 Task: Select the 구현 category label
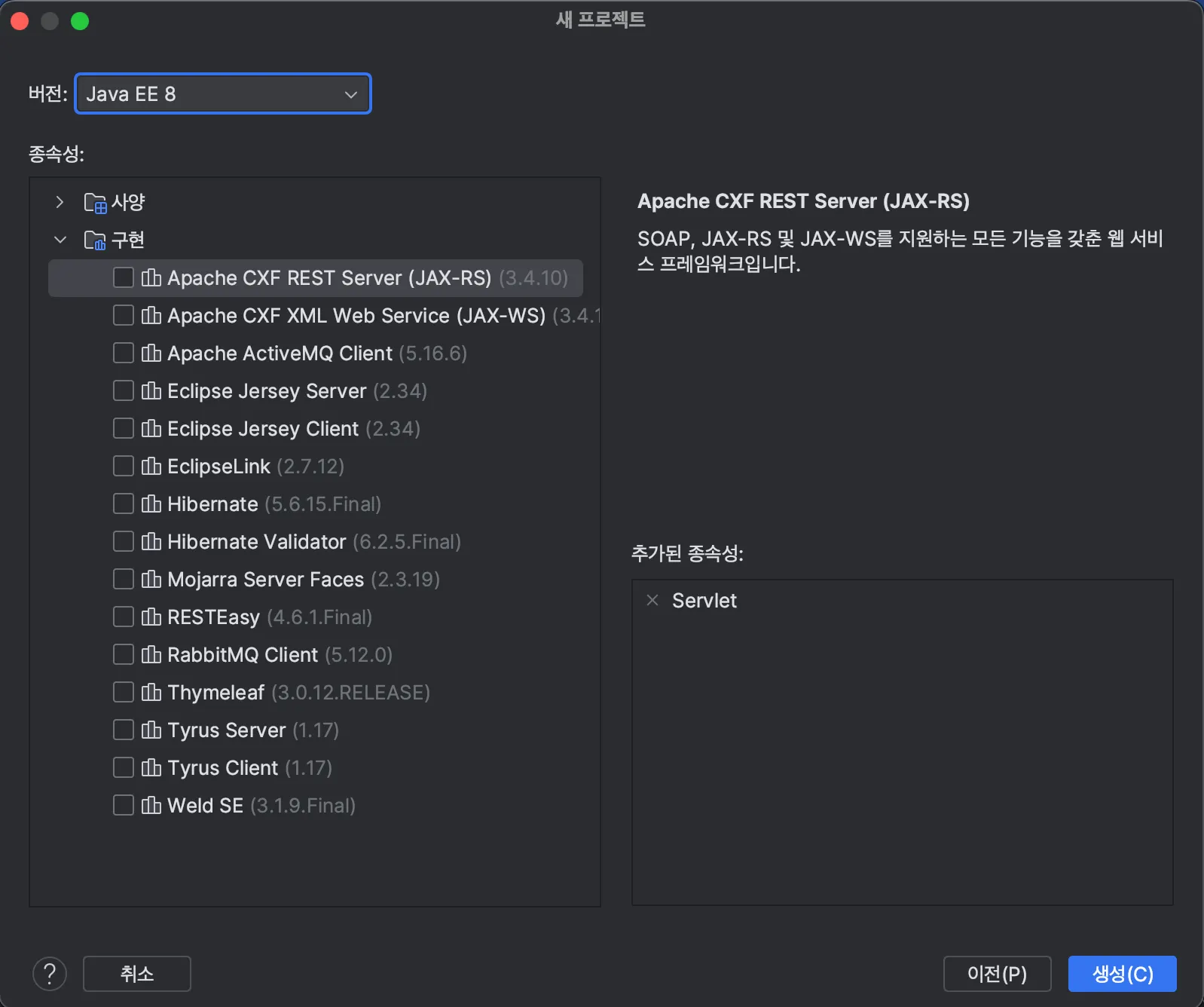click(128, 240)
